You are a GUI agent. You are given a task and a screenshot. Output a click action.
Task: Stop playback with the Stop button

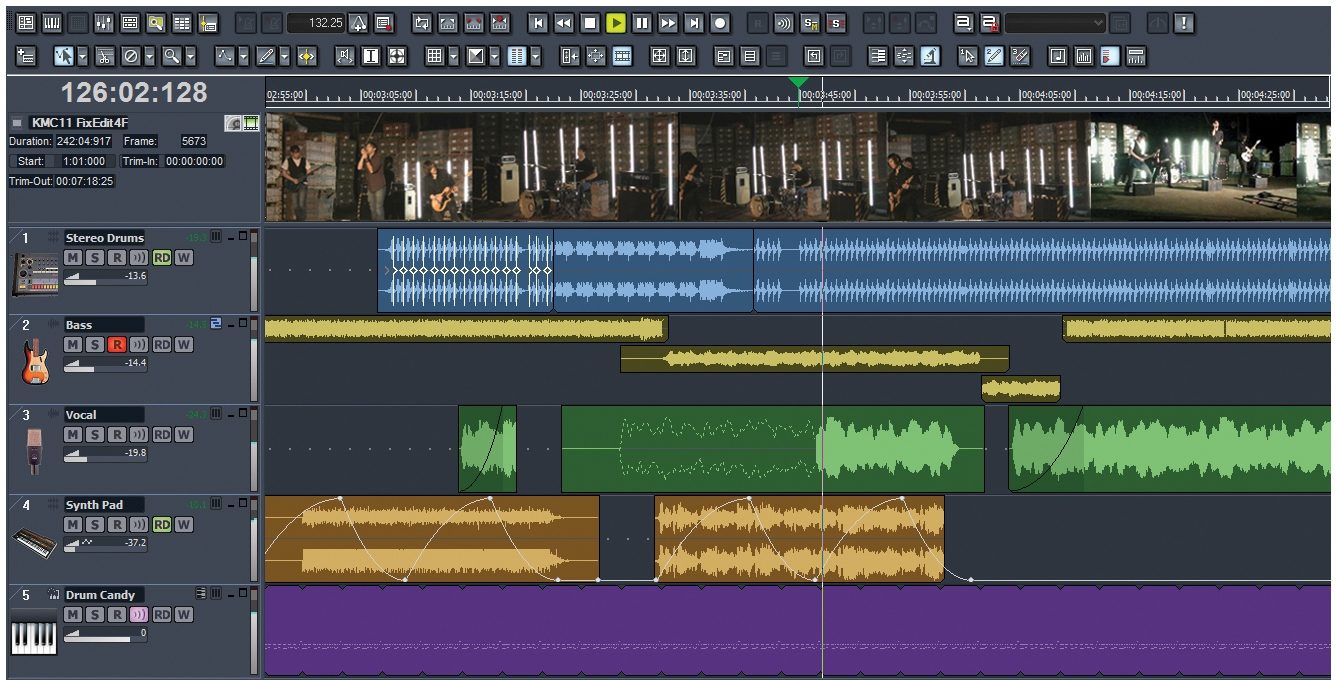pyautogui.click(x=590, y=22)
